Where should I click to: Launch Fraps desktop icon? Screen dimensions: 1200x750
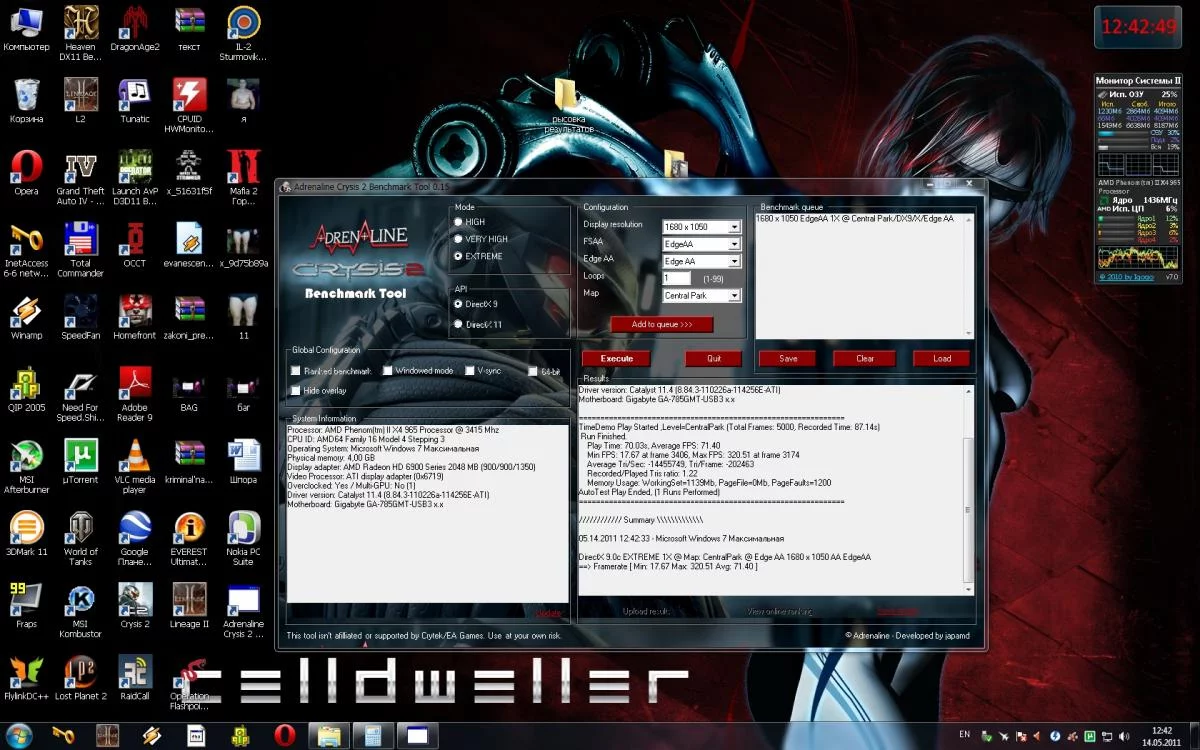27,604
